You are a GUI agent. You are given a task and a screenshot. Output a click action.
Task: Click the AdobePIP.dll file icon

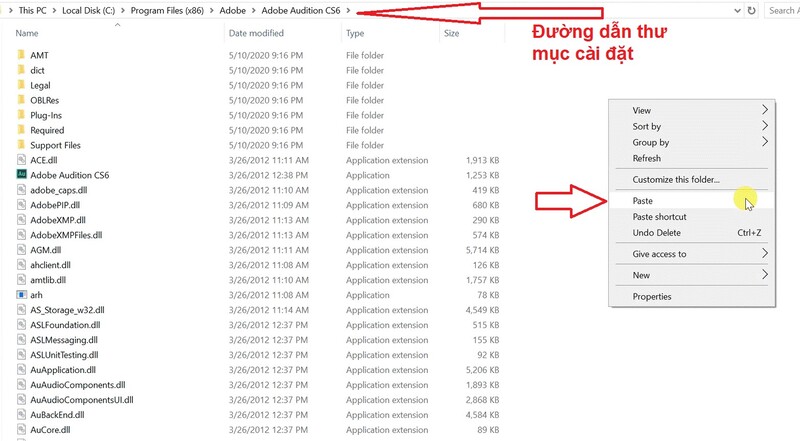[21, 205]
